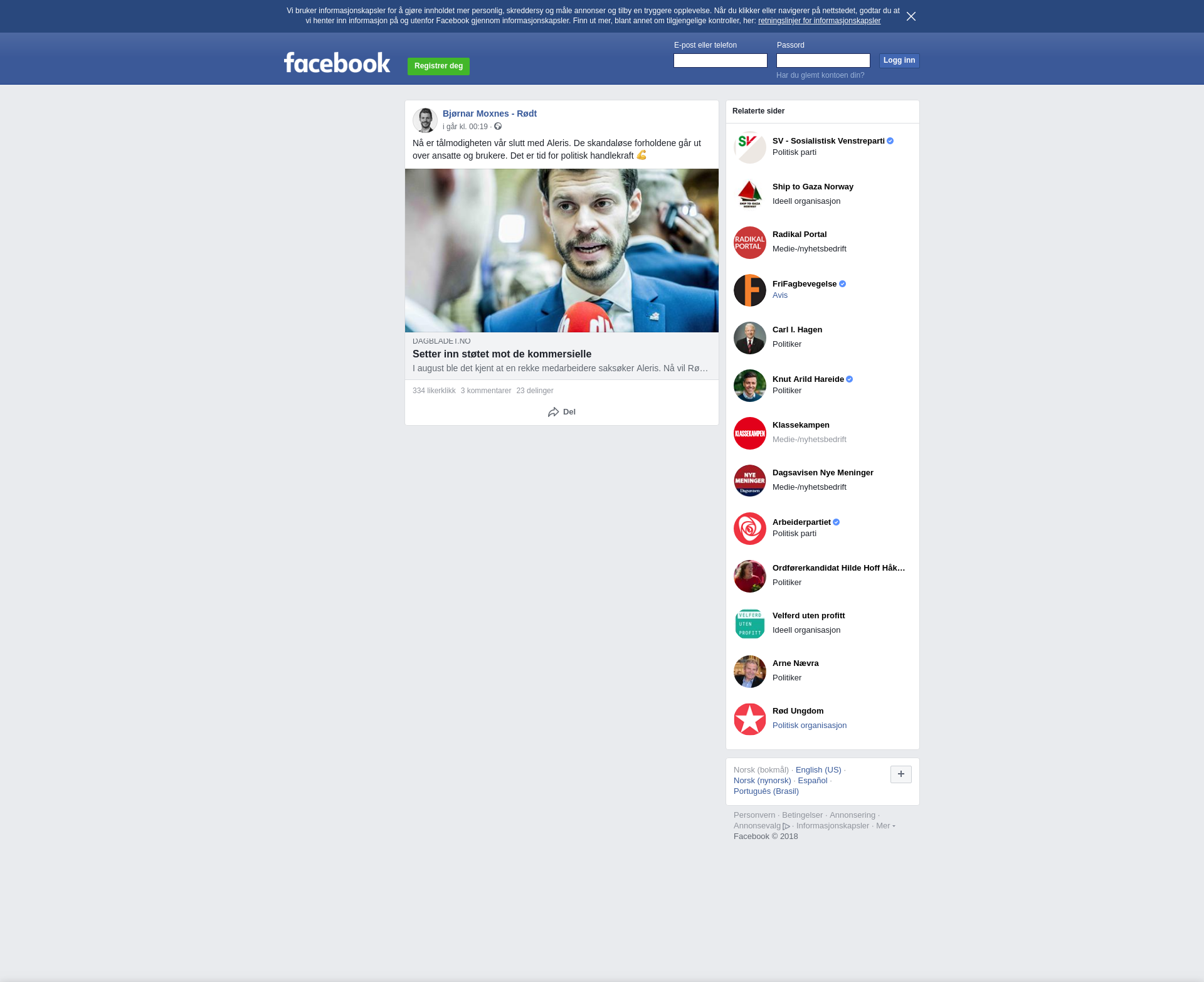The height and width of the screenshot is (982, 1204).
Task: Click the 'Del' share arrow icon
Action: point(554,412)
